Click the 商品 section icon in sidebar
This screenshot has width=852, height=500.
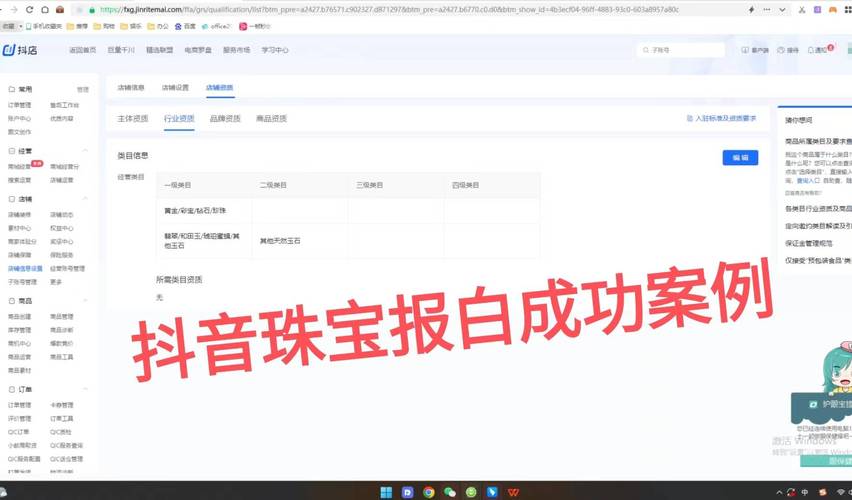point(11,301)
